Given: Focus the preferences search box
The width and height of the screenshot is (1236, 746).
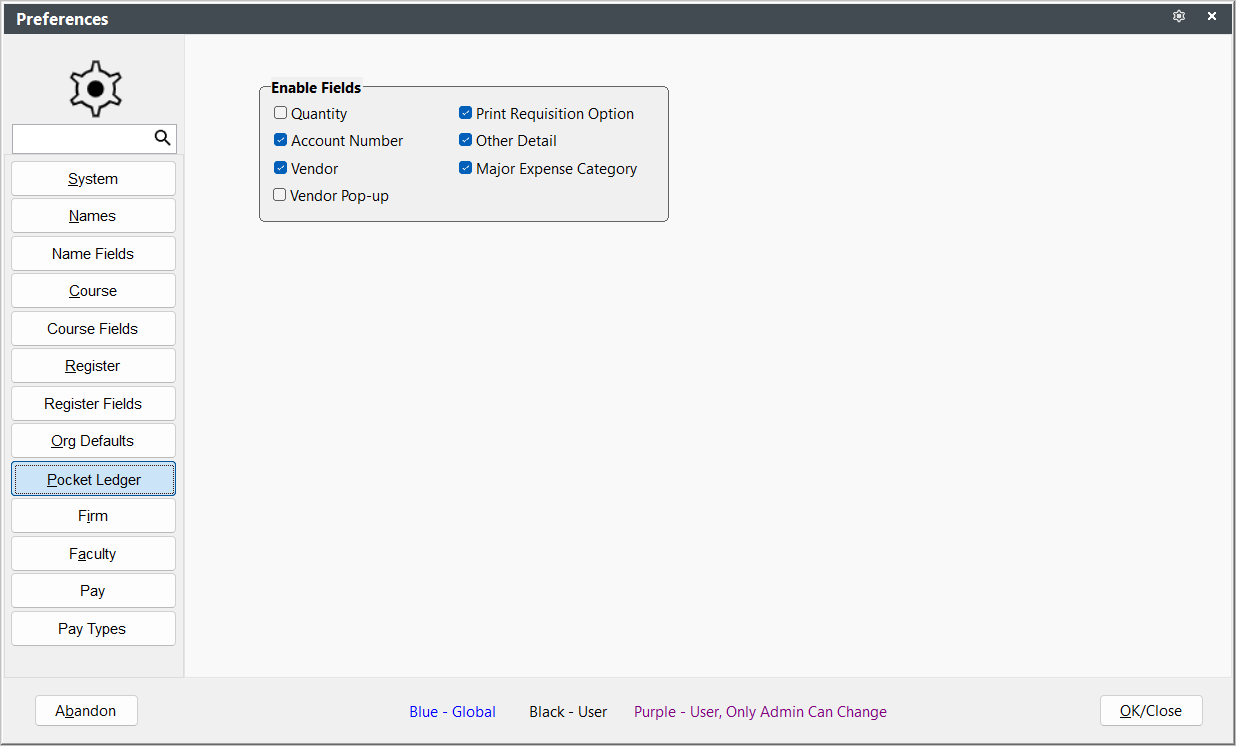Looking at the screenshot, I should coord(83,139).
